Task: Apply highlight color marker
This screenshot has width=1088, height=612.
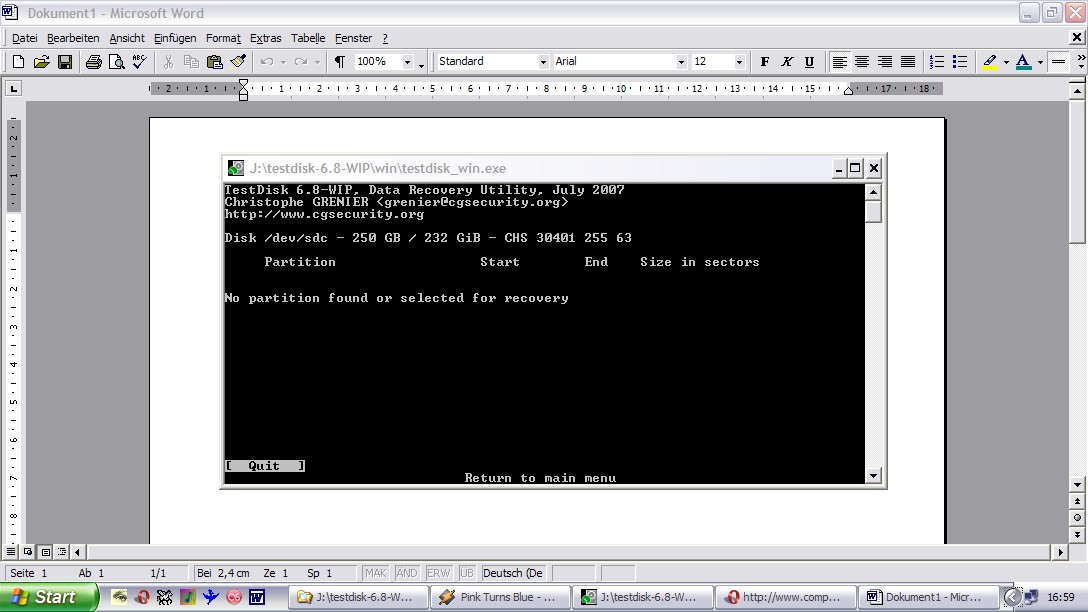Action: (990, 62)
